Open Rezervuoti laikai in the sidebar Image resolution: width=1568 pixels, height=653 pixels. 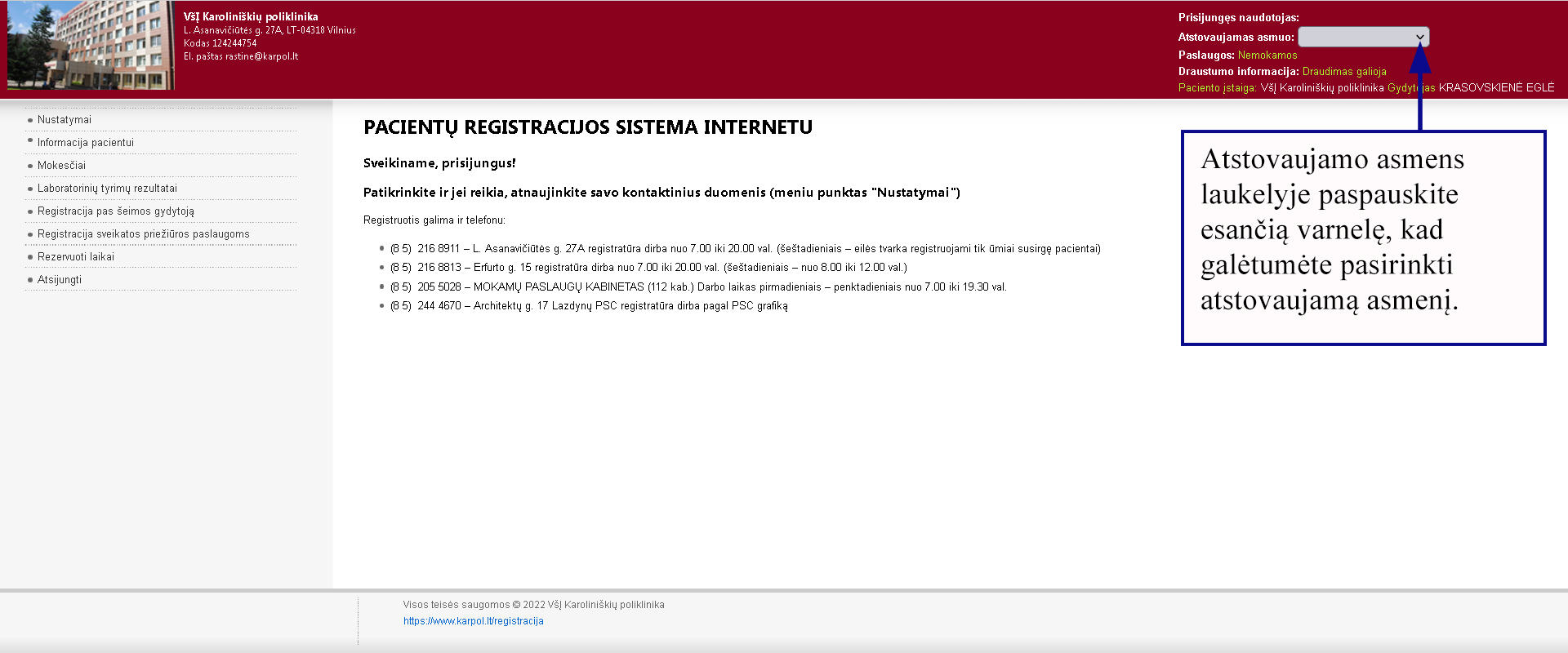(x=76, y=257)
